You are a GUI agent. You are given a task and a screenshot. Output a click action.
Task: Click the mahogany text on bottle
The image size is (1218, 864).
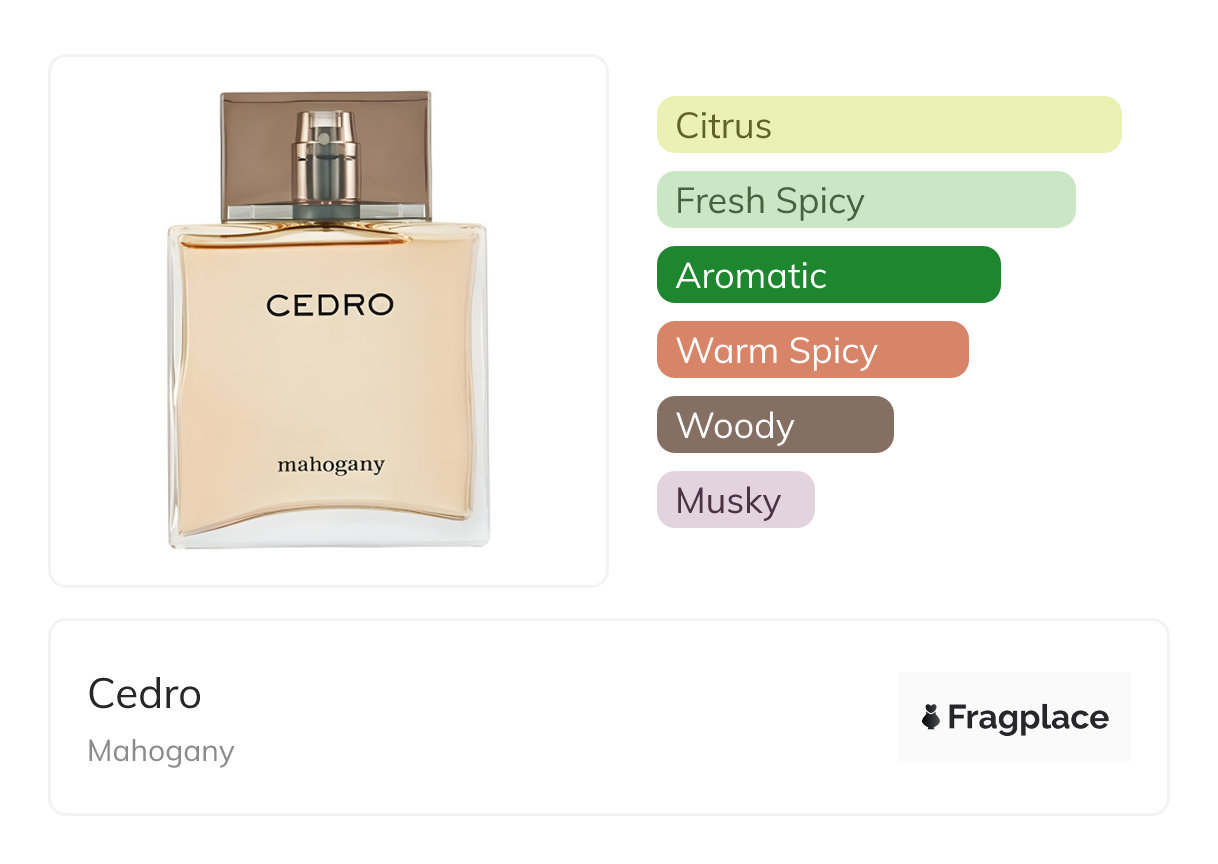coord(330,465)
